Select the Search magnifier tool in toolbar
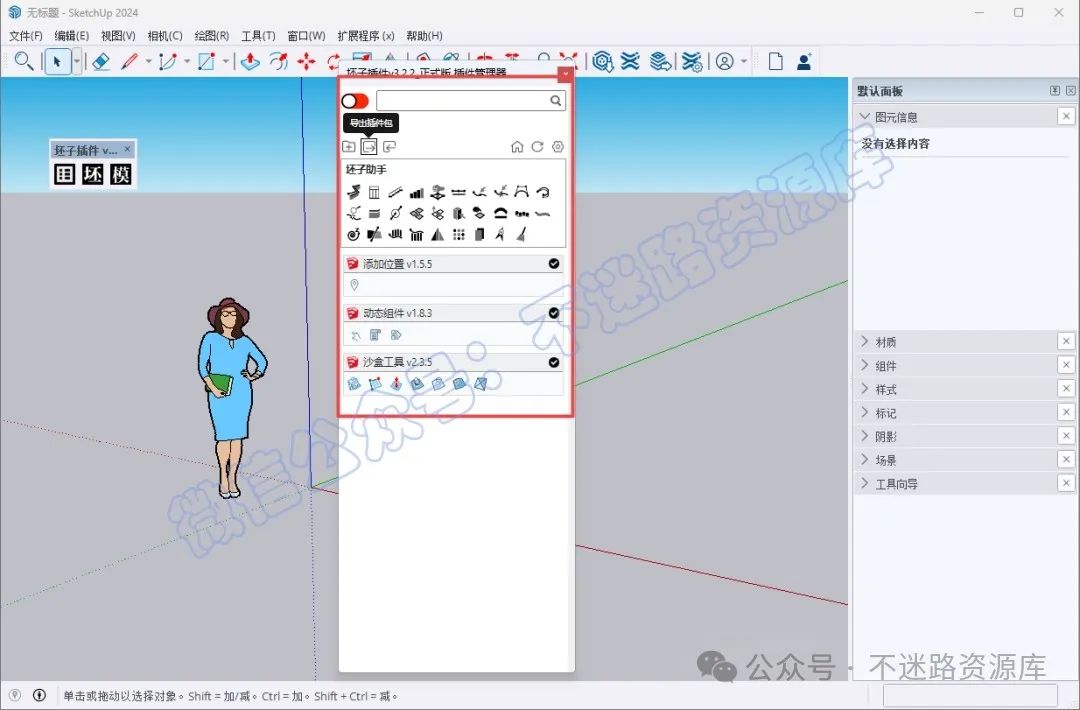The height and width of the screenshot is (710, 1080). 23,61
